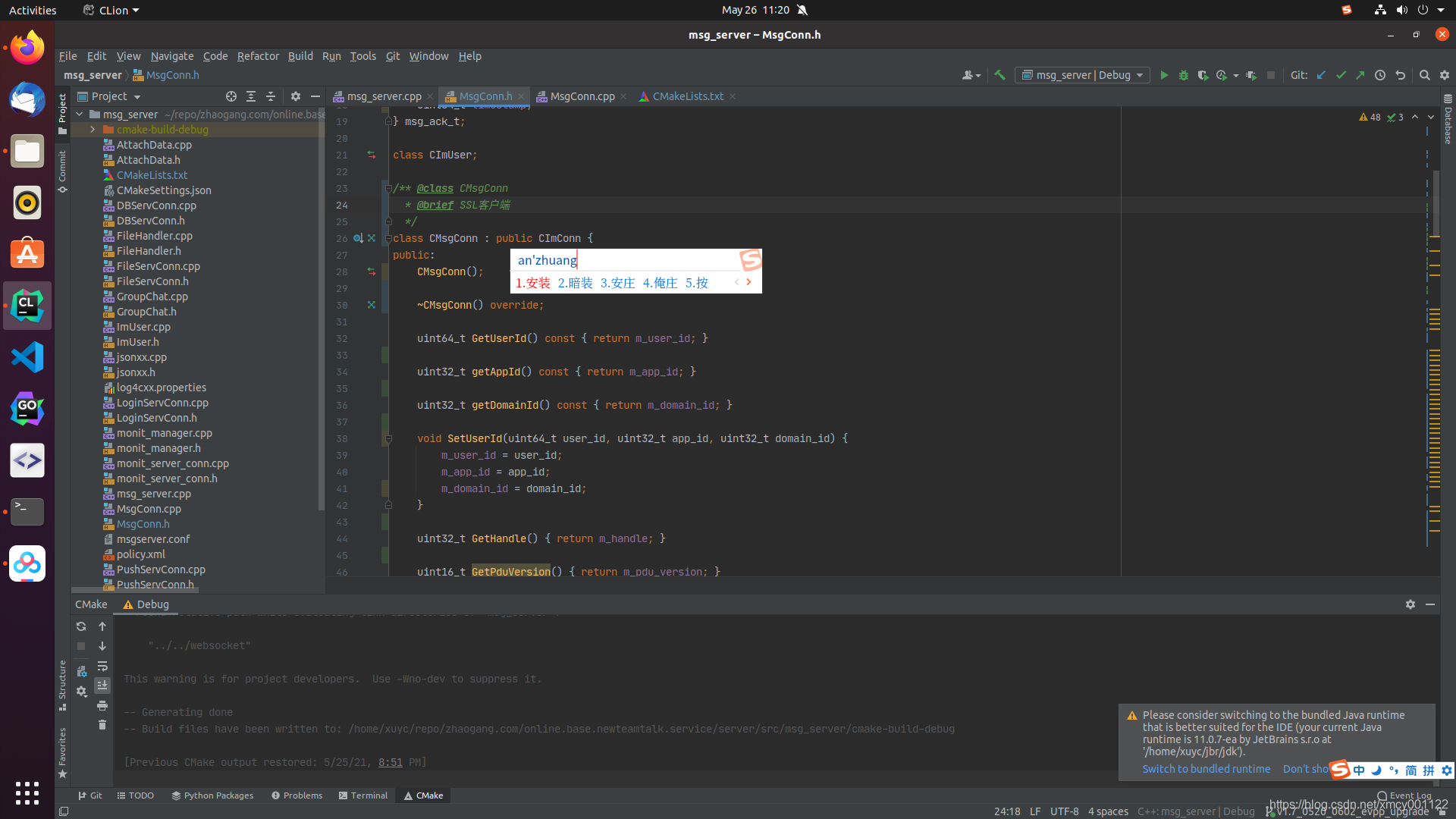The image size is (1456, 819).
Task: Click the an'zhuang IME input field
Action: 626,260
